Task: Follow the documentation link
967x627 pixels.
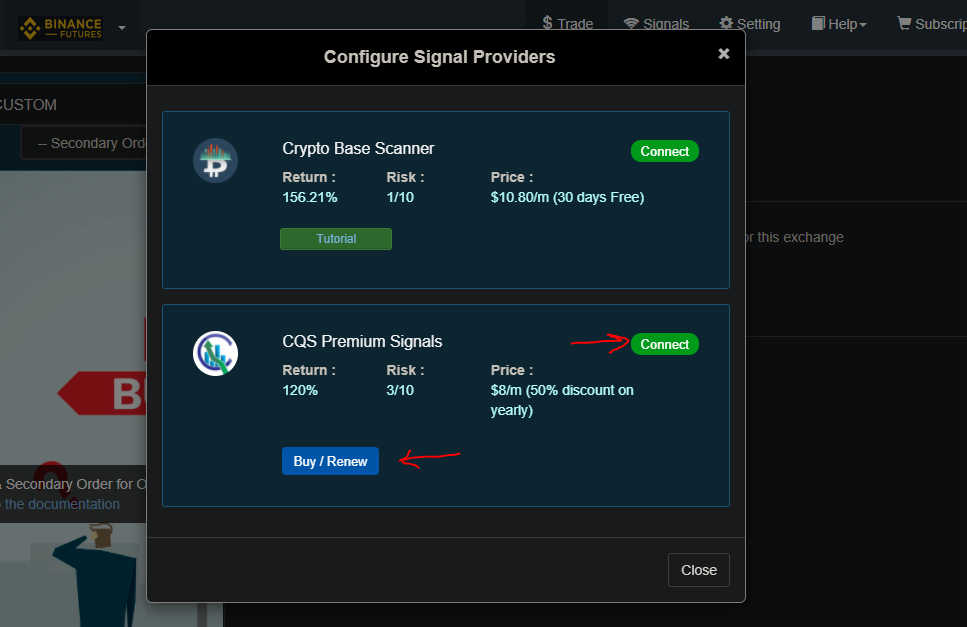Action: [x=60, y=504]
